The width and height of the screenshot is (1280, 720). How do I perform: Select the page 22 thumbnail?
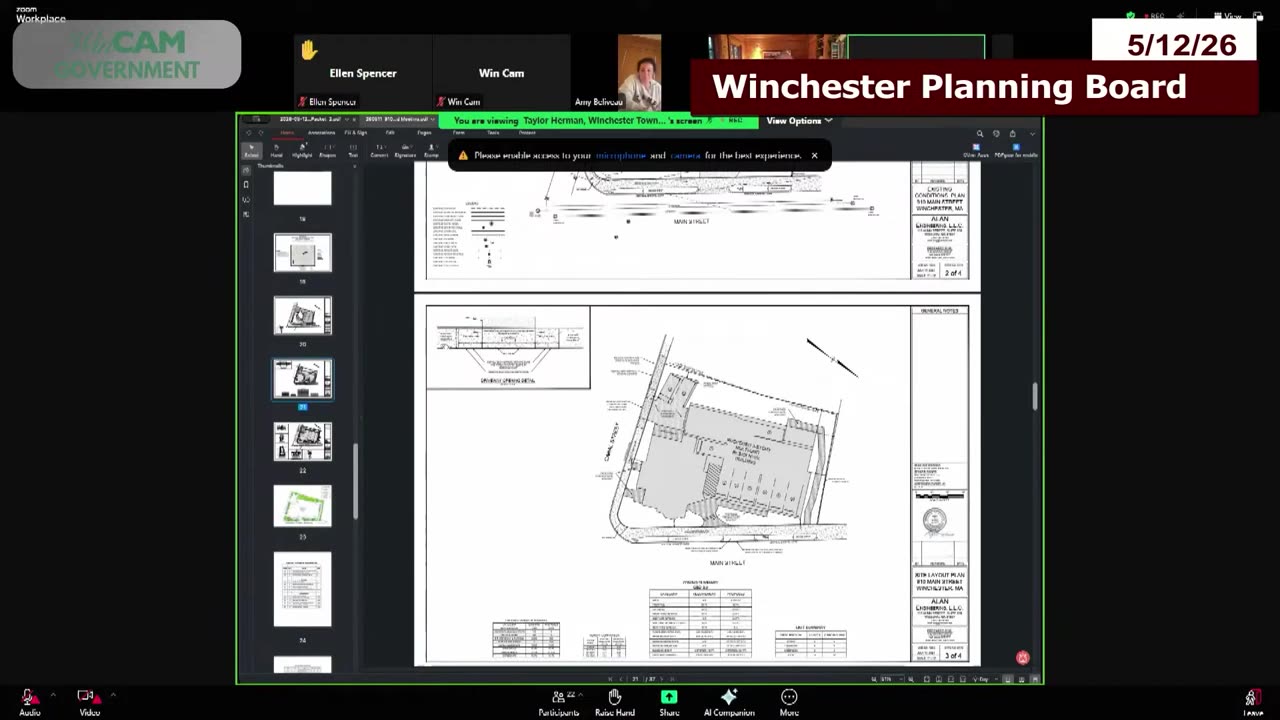click(303, 442)
